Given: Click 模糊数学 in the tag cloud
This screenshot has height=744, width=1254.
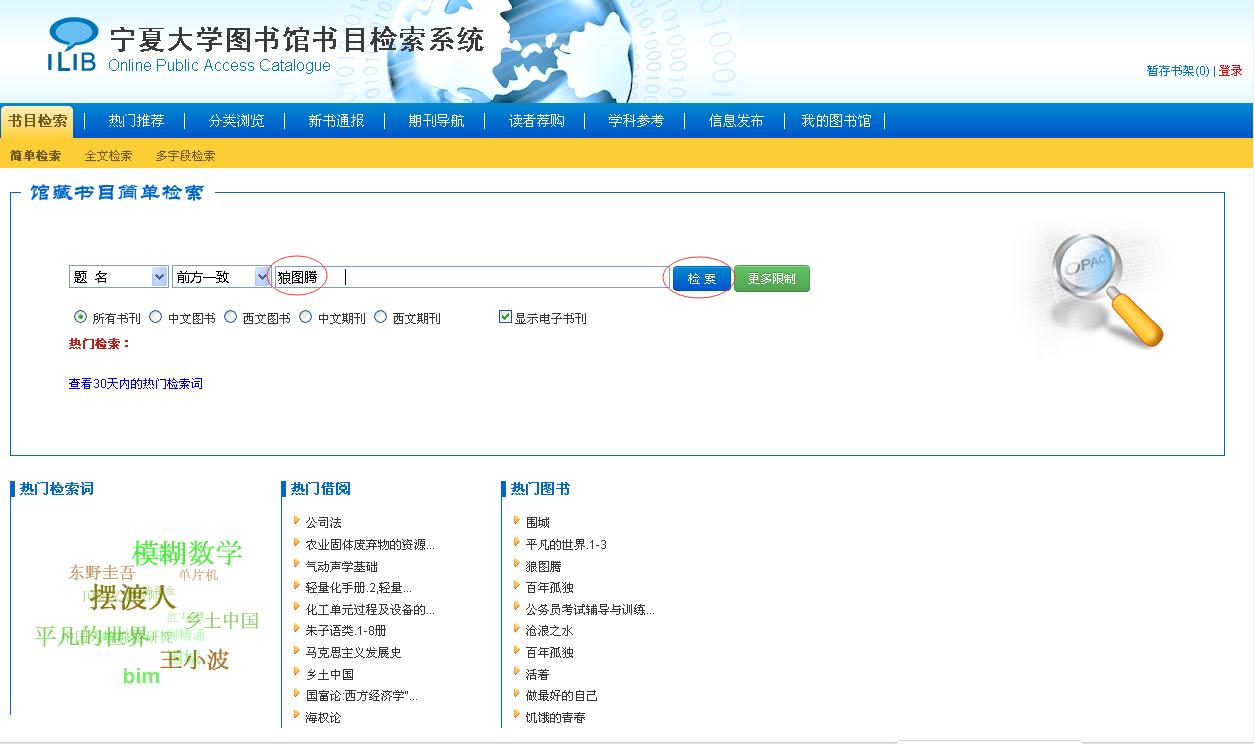Looking at the screenshot, I should pos(187,552).
